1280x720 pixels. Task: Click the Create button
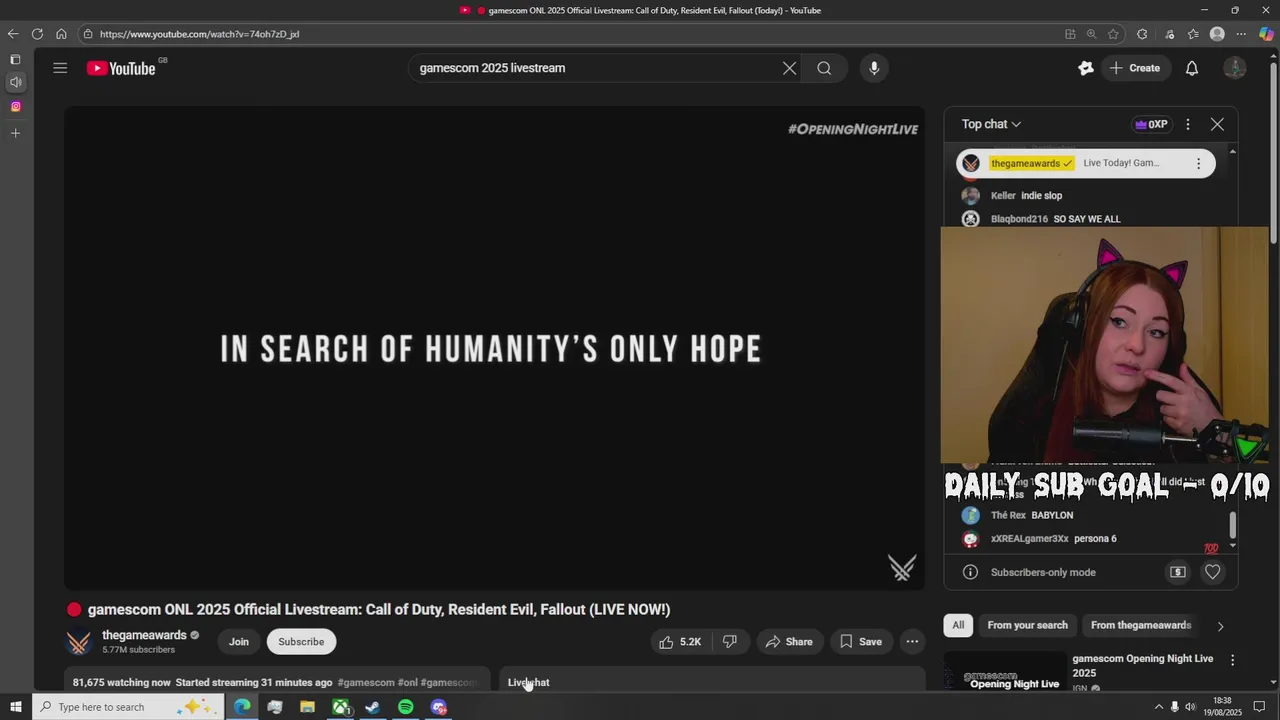pyautogui.click(x=1135, y=68)
